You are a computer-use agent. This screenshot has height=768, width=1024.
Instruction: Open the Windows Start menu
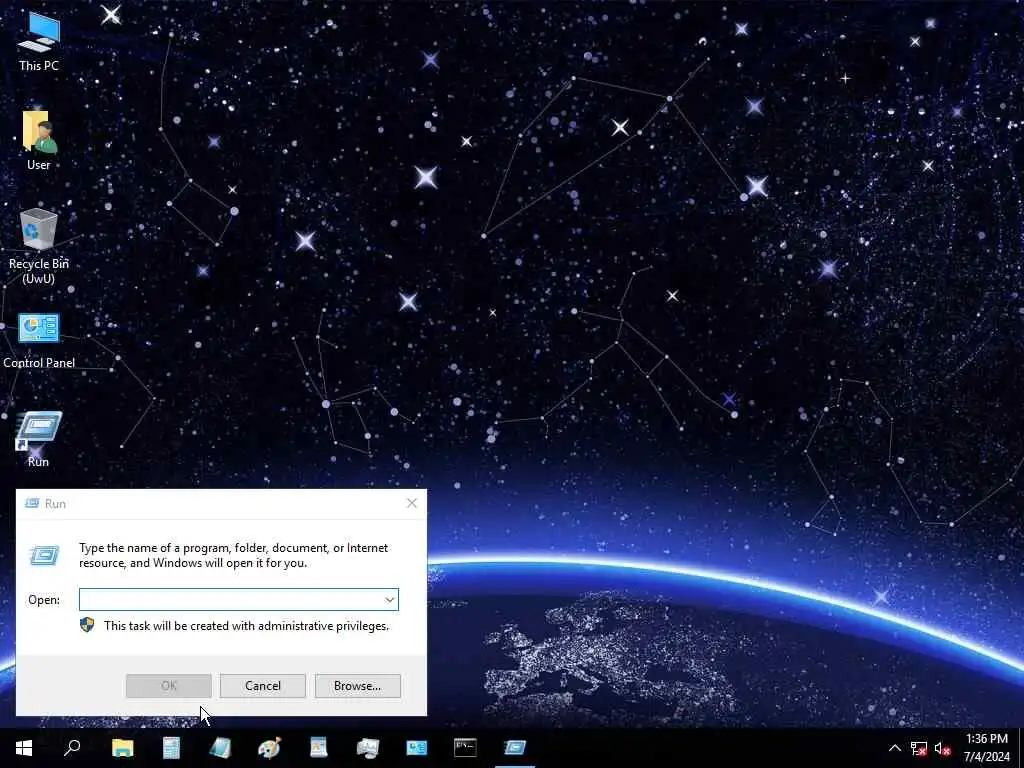click(24, 748)
